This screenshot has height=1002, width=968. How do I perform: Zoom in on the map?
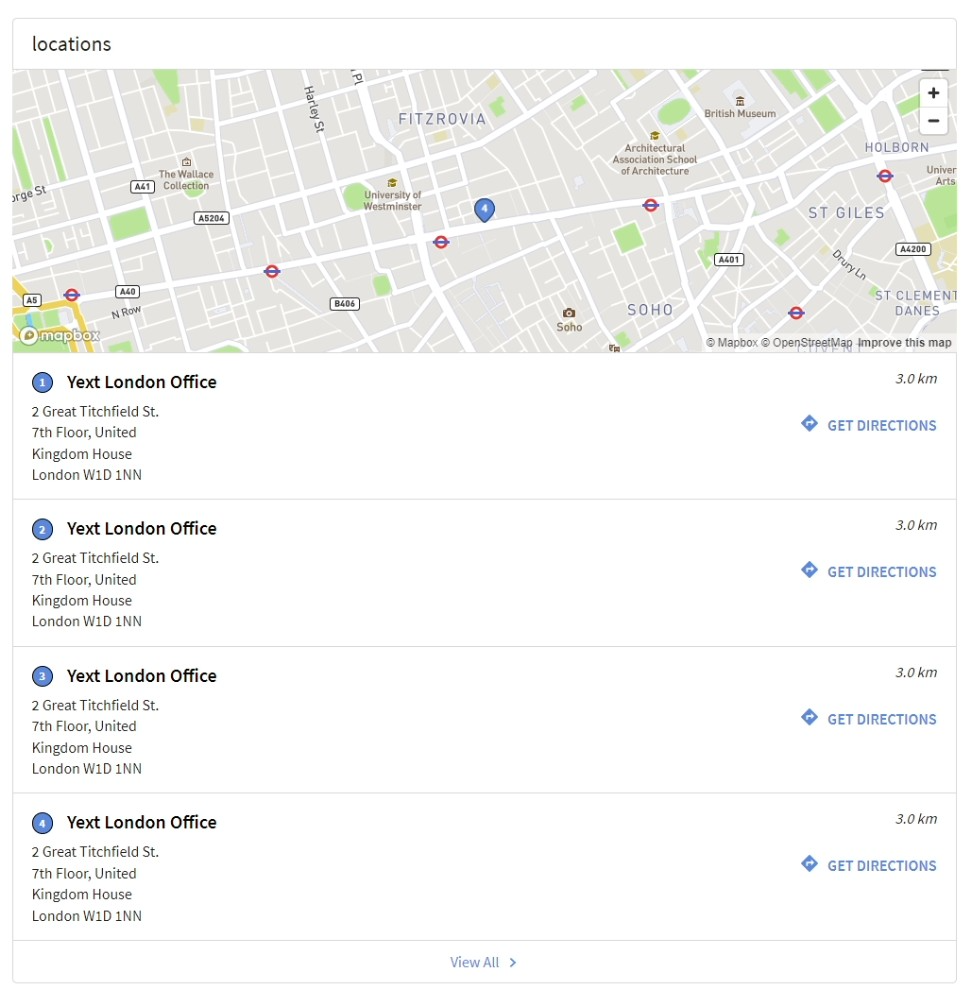point(933,93)
